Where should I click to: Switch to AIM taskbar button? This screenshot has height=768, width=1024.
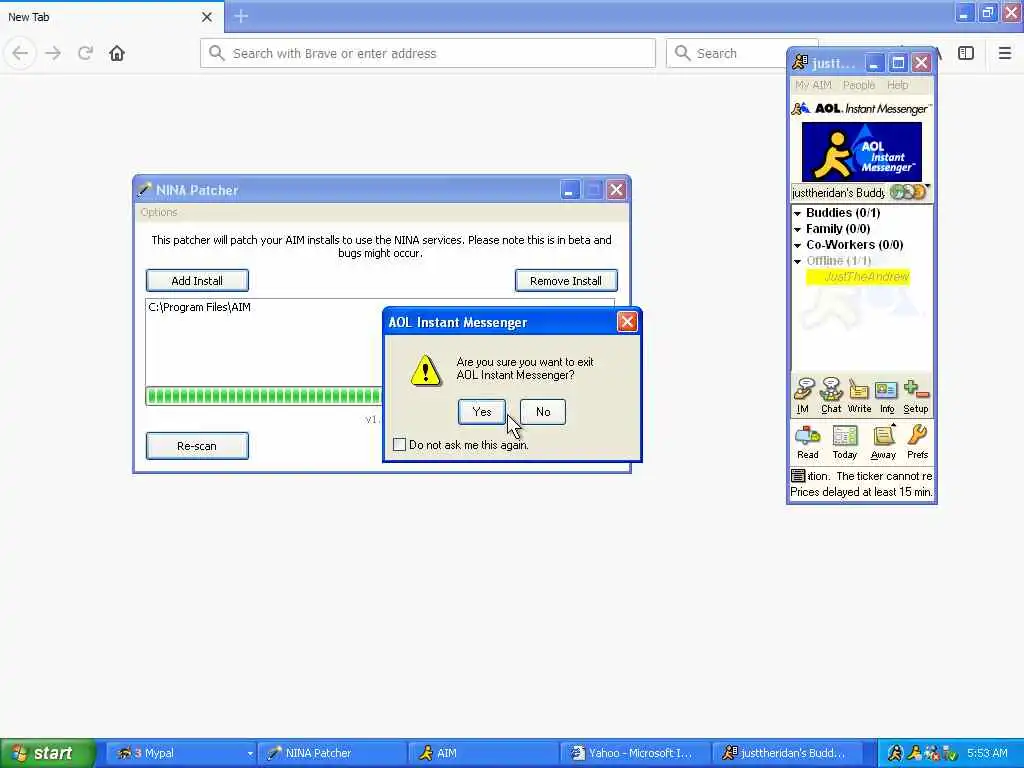click(484, 753)
